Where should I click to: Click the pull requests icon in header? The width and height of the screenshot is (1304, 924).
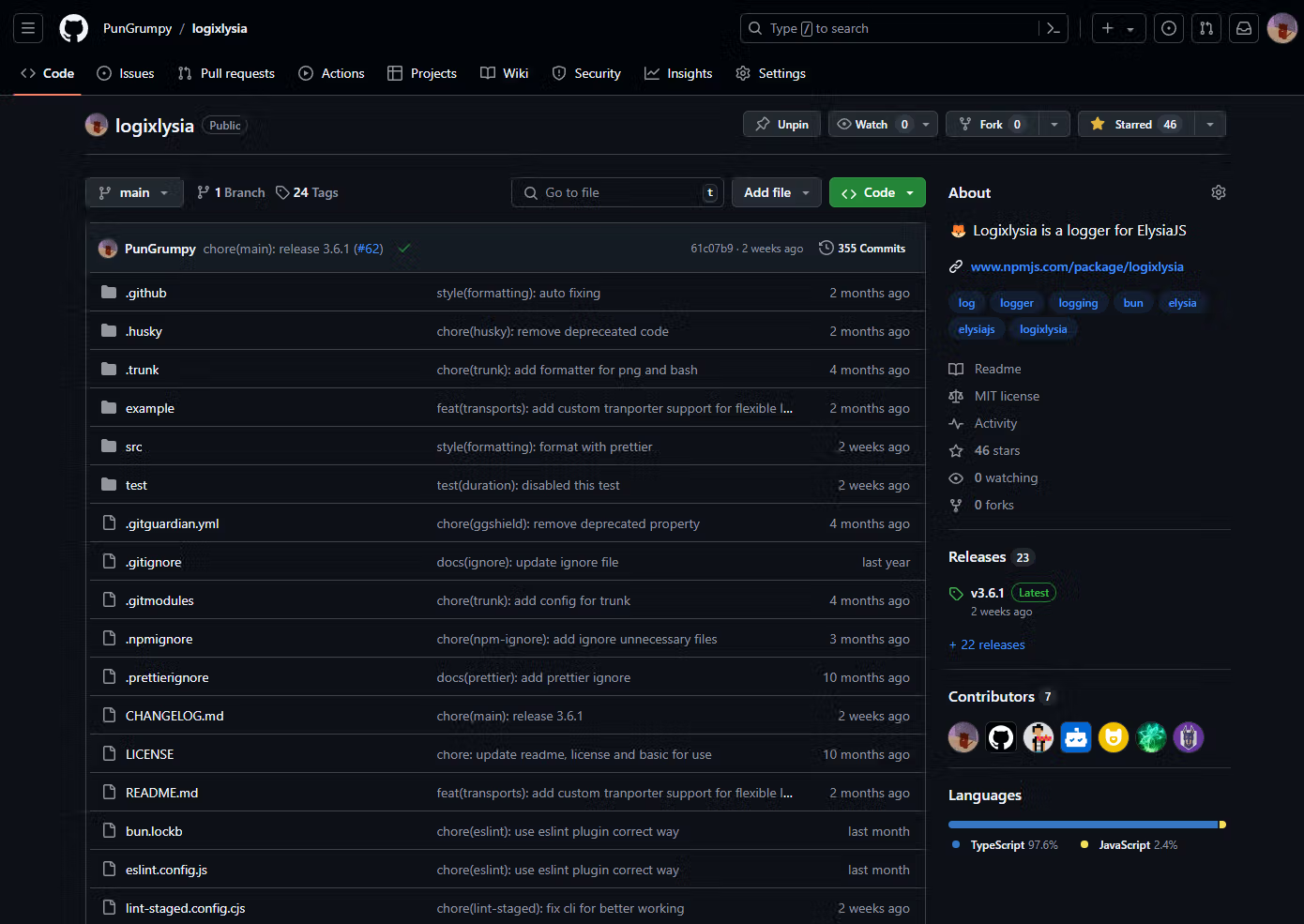[1206, 28]
